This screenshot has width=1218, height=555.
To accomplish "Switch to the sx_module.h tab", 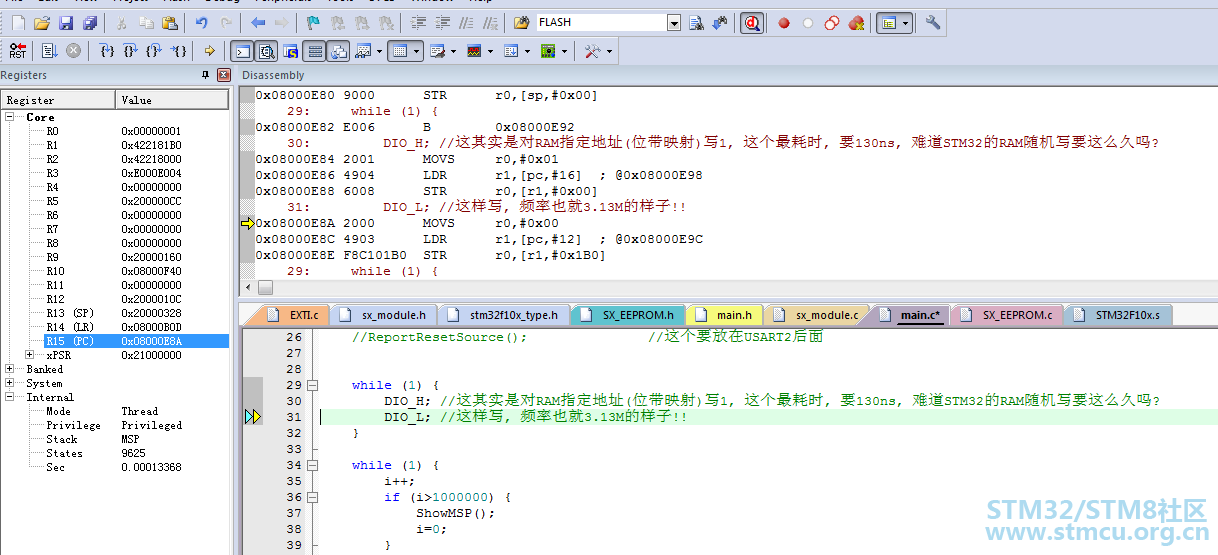I will point(385,315).
